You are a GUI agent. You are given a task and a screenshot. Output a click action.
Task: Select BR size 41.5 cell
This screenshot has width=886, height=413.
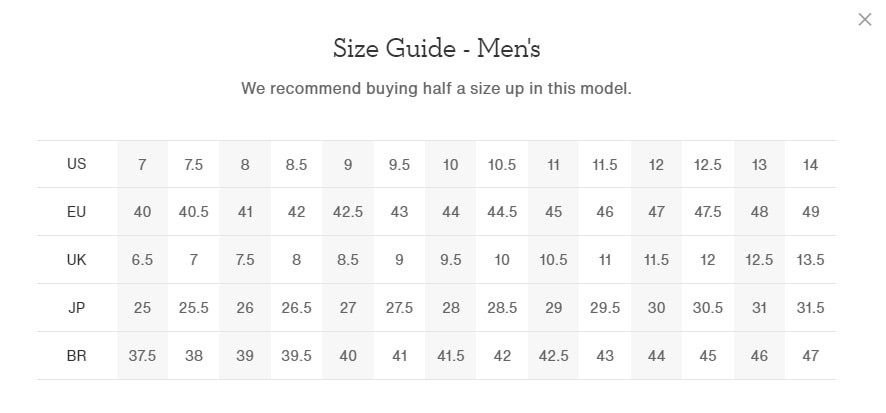click(451, 356)
